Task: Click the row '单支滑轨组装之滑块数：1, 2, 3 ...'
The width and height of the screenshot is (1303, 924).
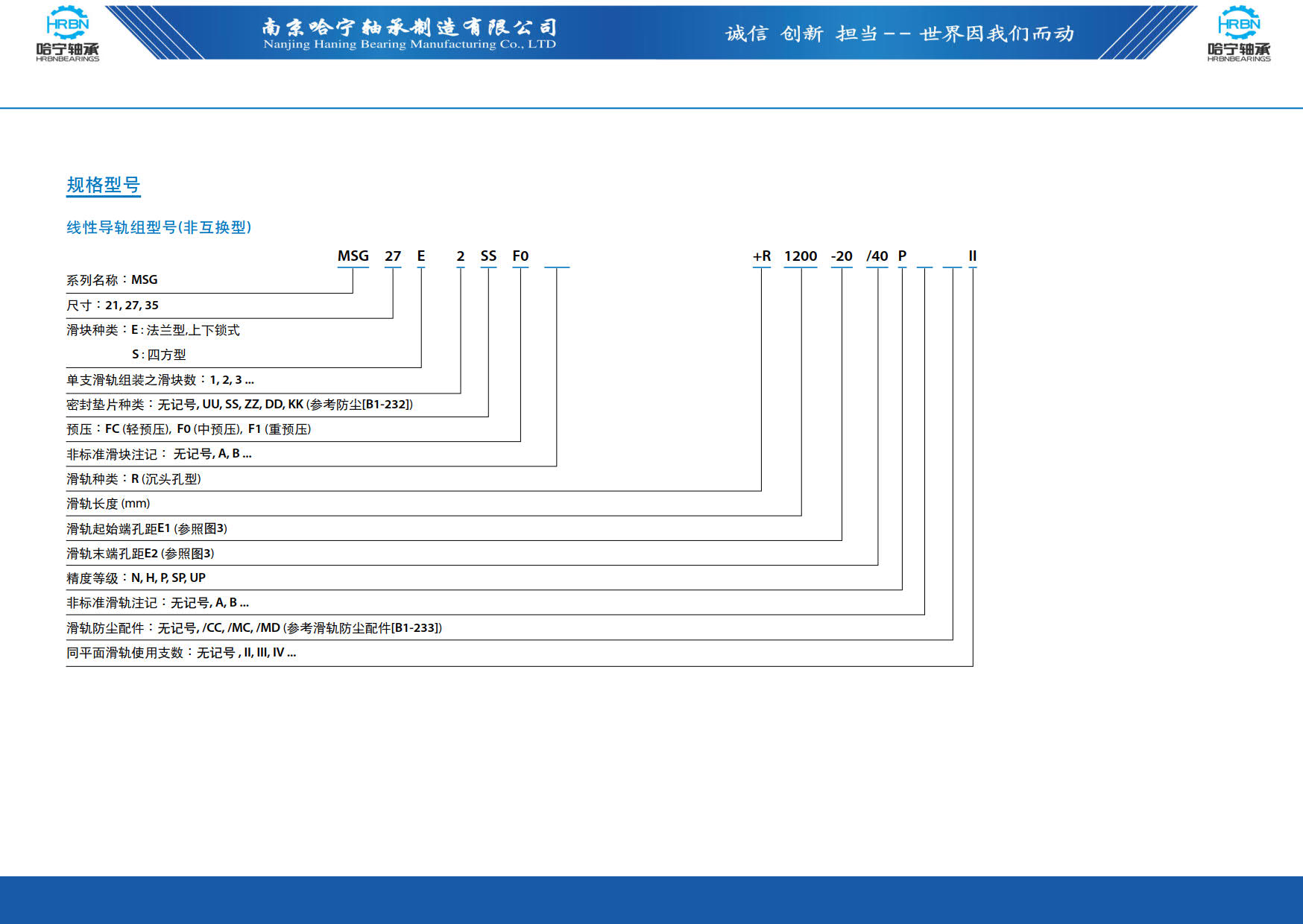Action: click(x=160, y=380)
